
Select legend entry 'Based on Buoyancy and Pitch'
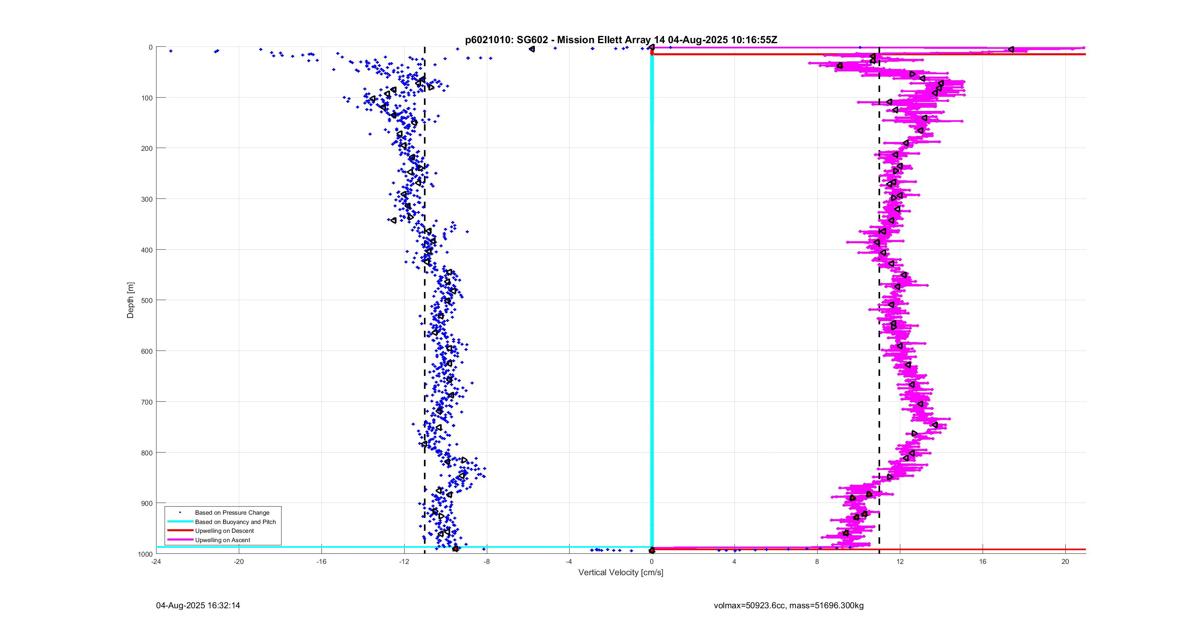(235, 521)
